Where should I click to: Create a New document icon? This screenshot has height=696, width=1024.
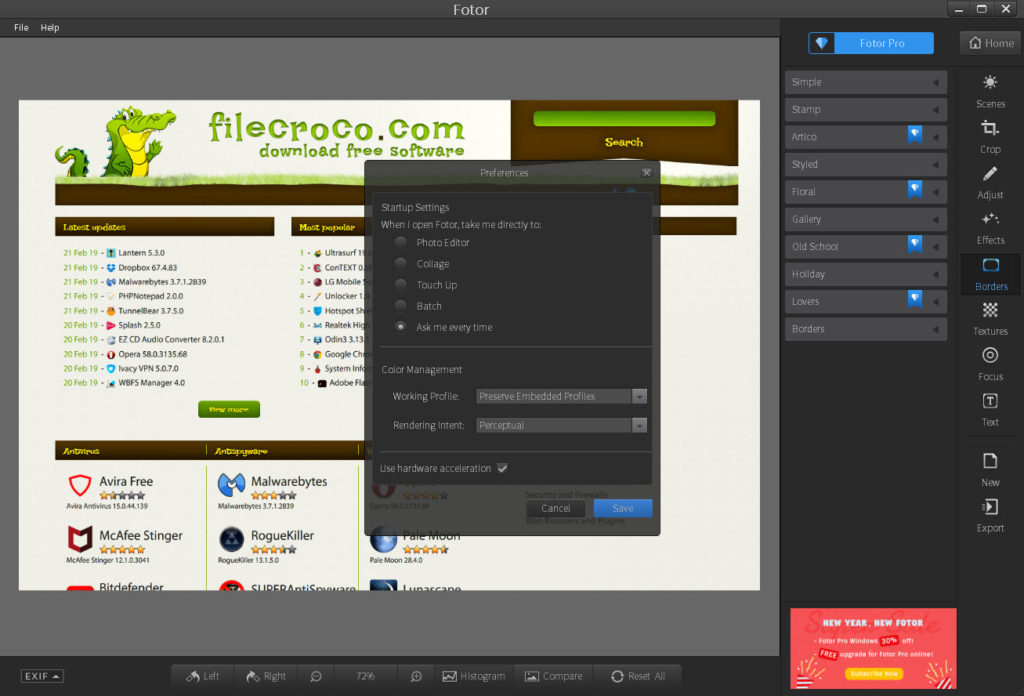click(x=990, y=461)
